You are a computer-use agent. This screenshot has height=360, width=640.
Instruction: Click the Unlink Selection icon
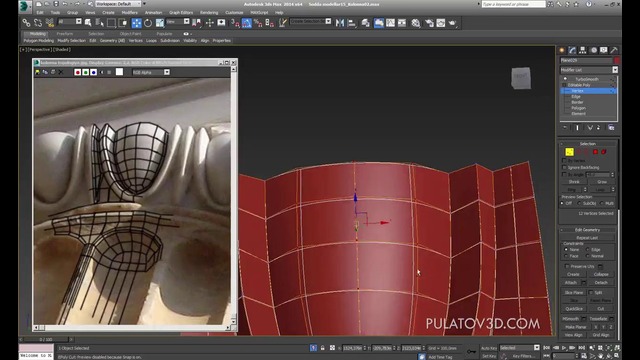pyautogui.click(x=38, y=23)
